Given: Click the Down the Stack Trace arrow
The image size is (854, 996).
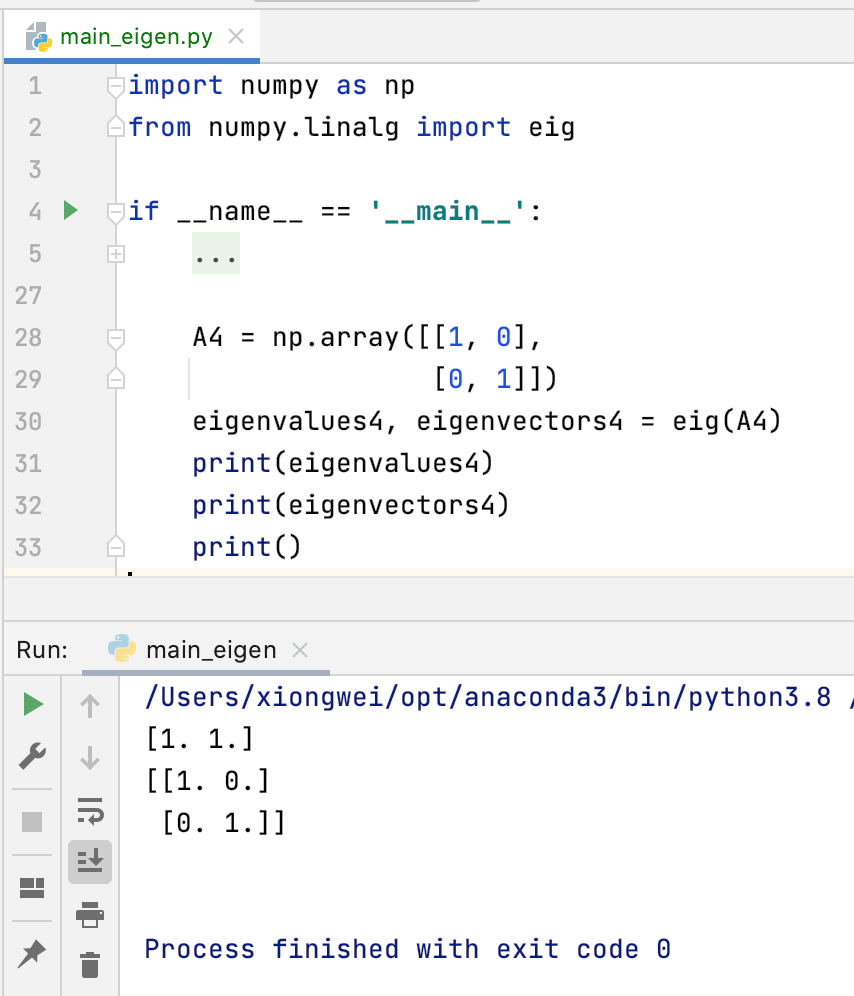Looking at the screenshot, I should pyautogui.click(x=90, y=758).
